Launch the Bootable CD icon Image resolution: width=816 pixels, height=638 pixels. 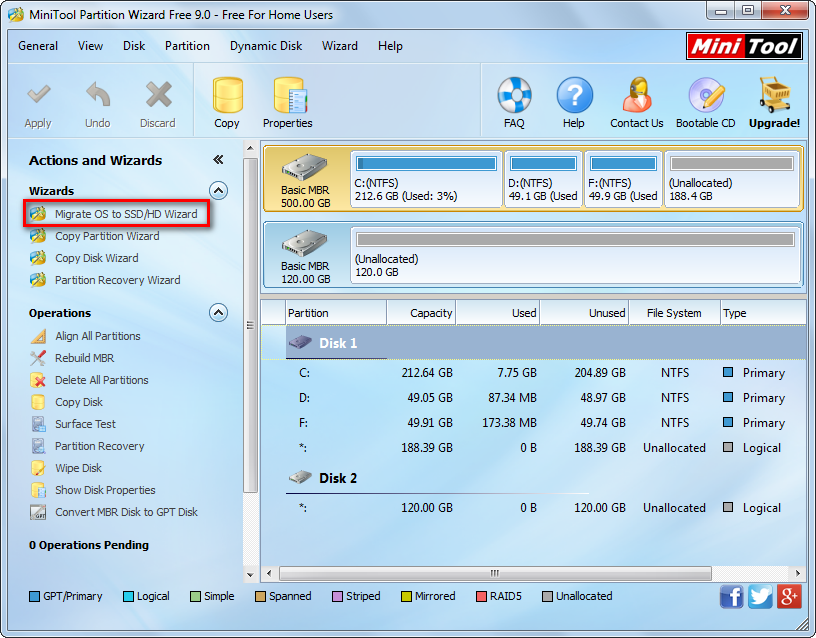706,95
